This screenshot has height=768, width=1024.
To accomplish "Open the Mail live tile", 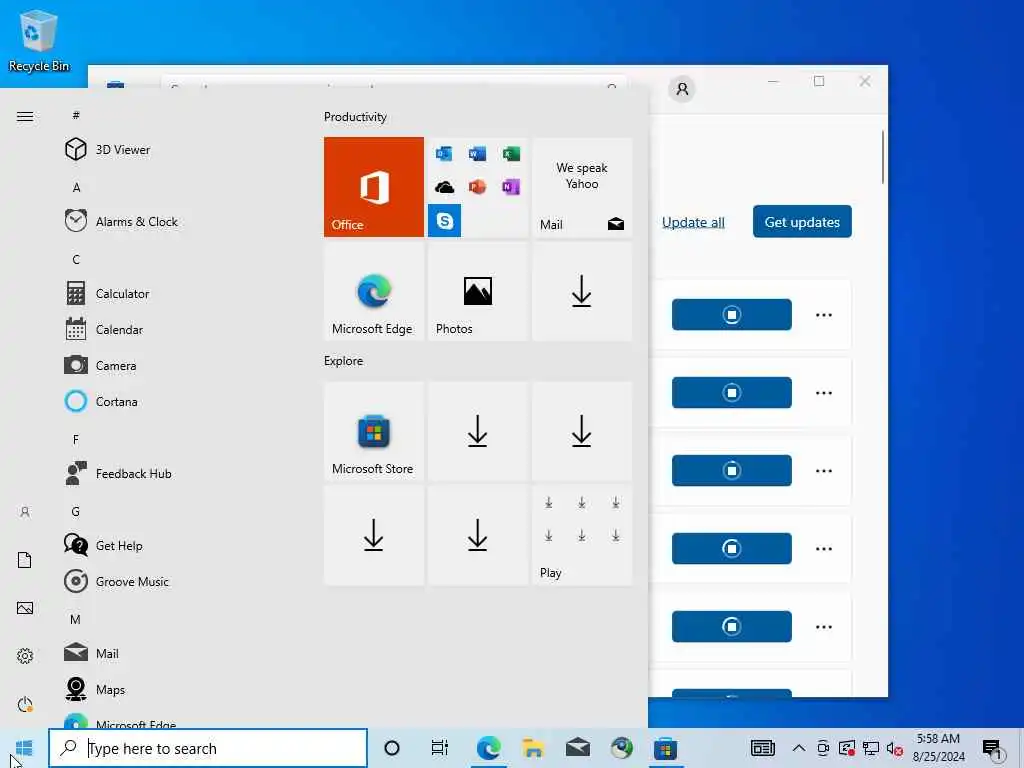I will [582, 187].
